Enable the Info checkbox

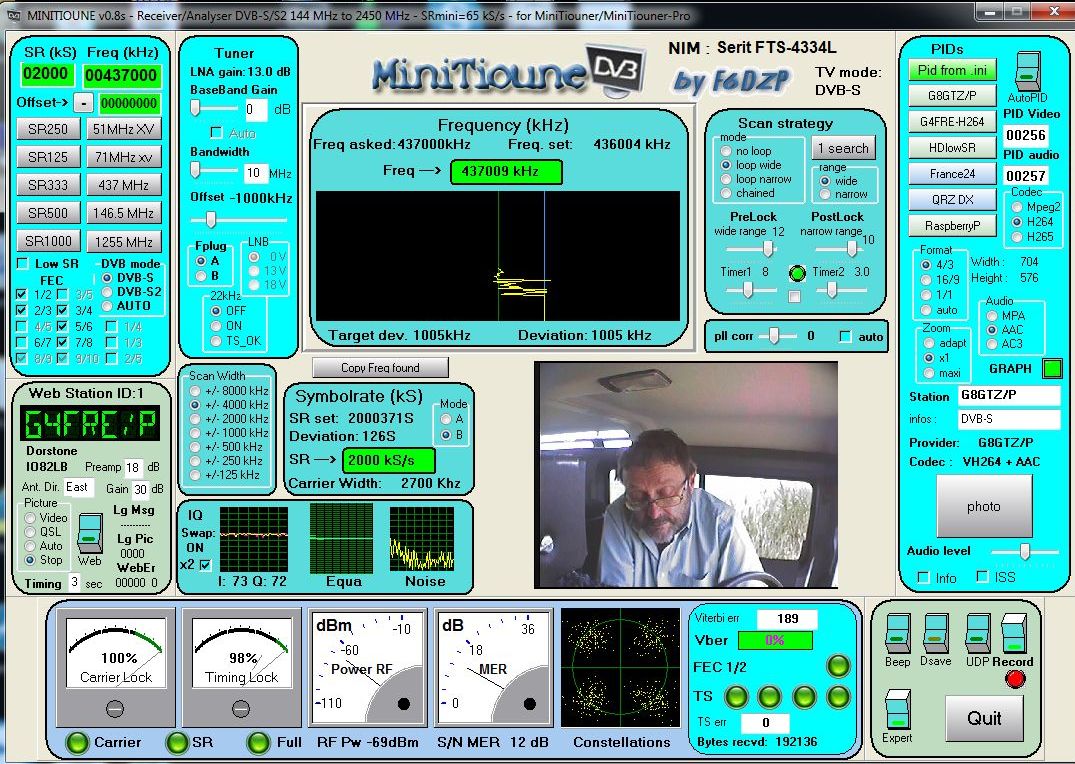(x=923, y=577)
